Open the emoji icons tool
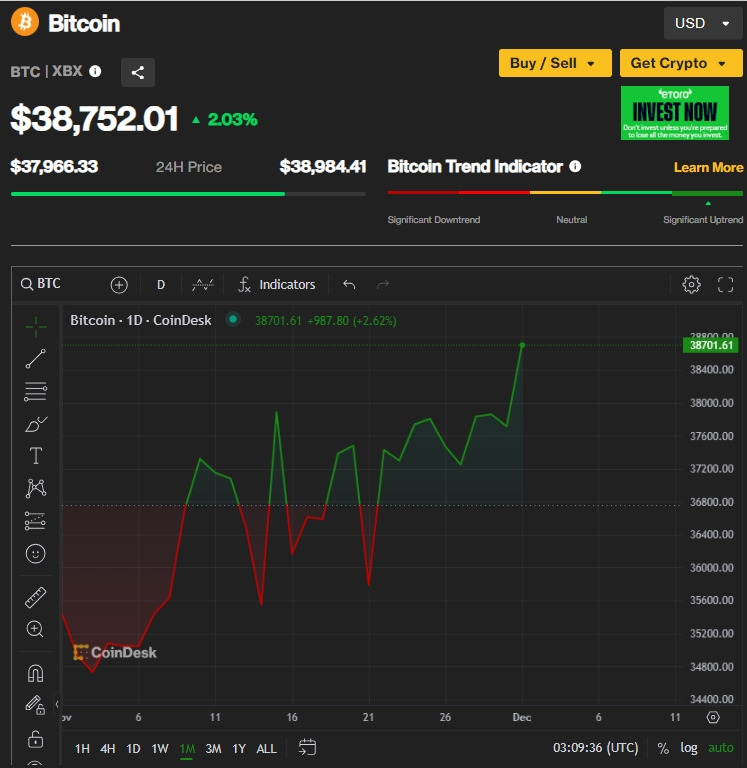747x768 pixels. pyautogui.click(x=35, y=553)
